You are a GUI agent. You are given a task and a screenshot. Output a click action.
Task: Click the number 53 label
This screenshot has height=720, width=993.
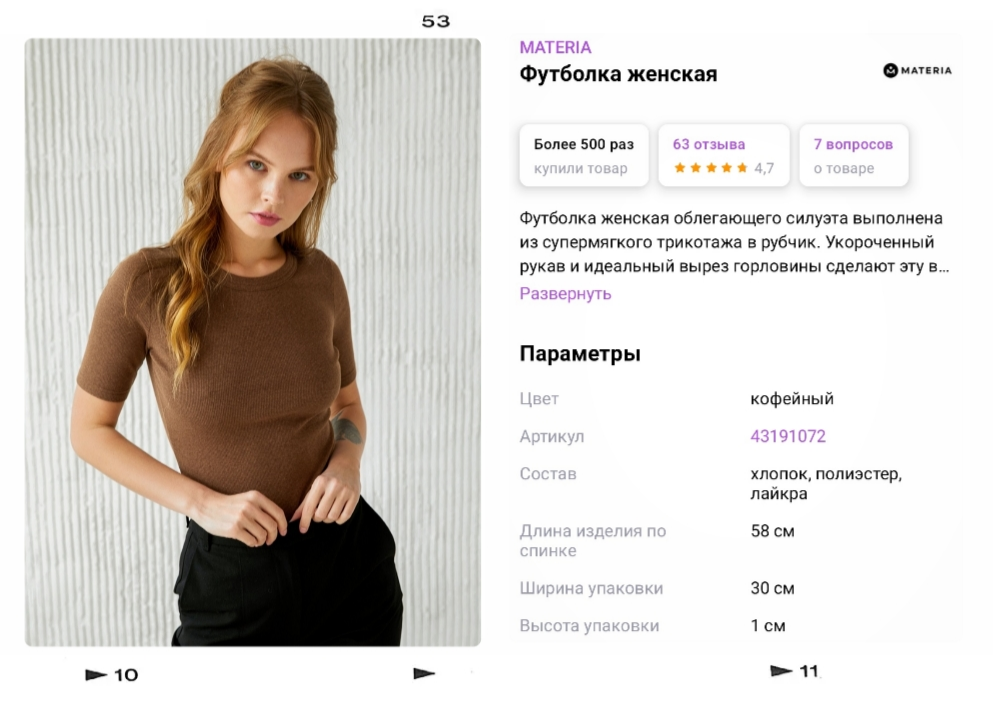(x=436, y=22)
